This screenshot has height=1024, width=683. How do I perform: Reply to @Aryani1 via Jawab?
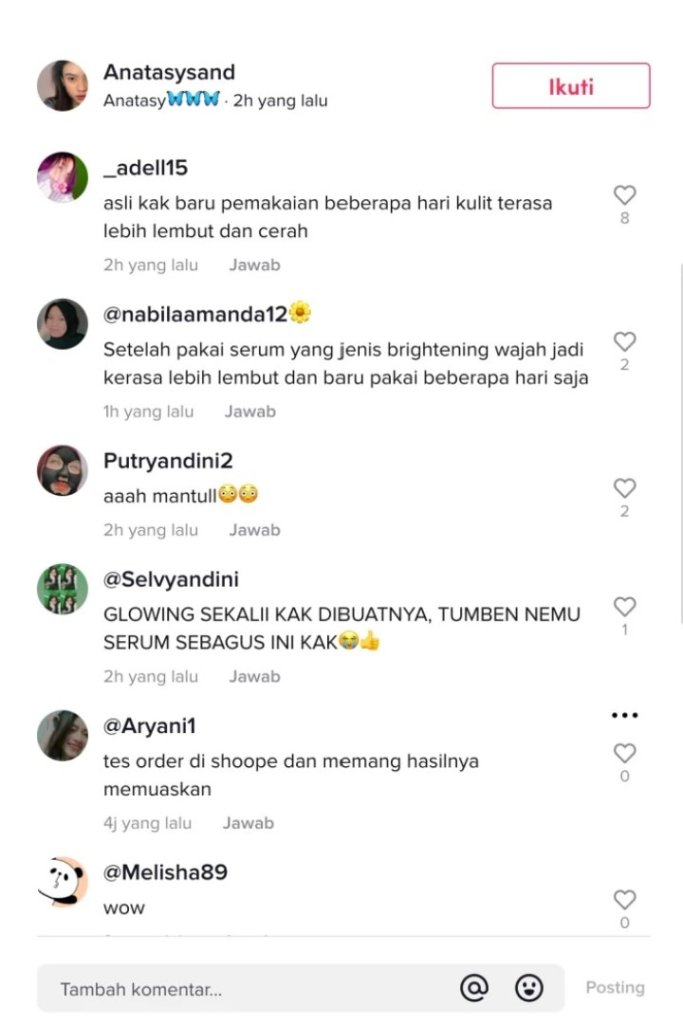pyautogui.click(x=248, y=823)
